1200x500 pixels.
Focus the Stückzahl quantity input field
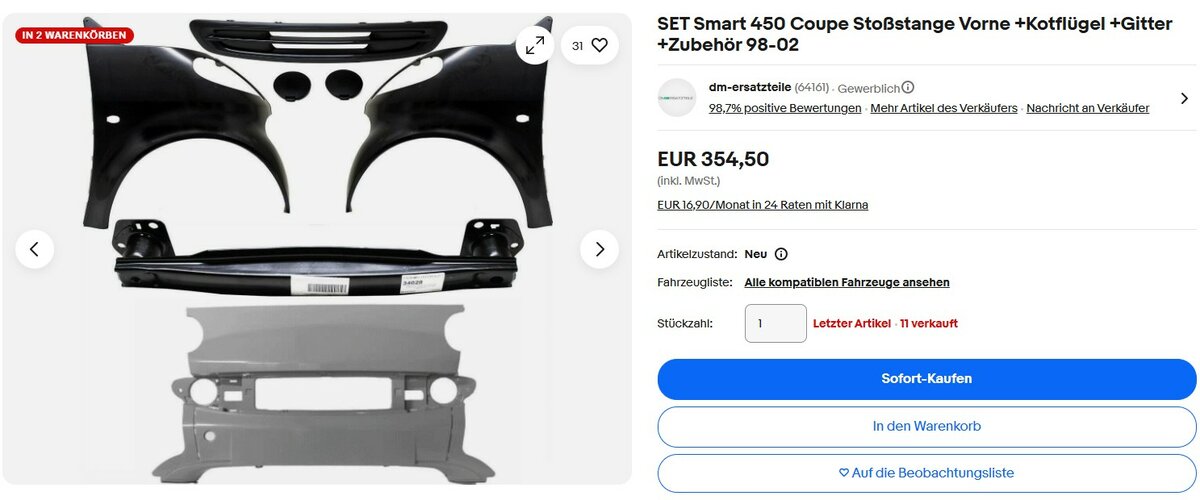pyautogui.click(x=776, y=323)
